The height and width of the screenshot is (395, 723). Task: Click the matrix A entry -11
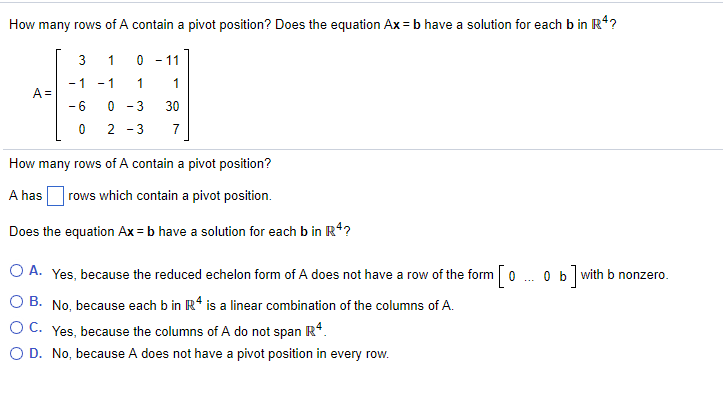click(167, 60)
